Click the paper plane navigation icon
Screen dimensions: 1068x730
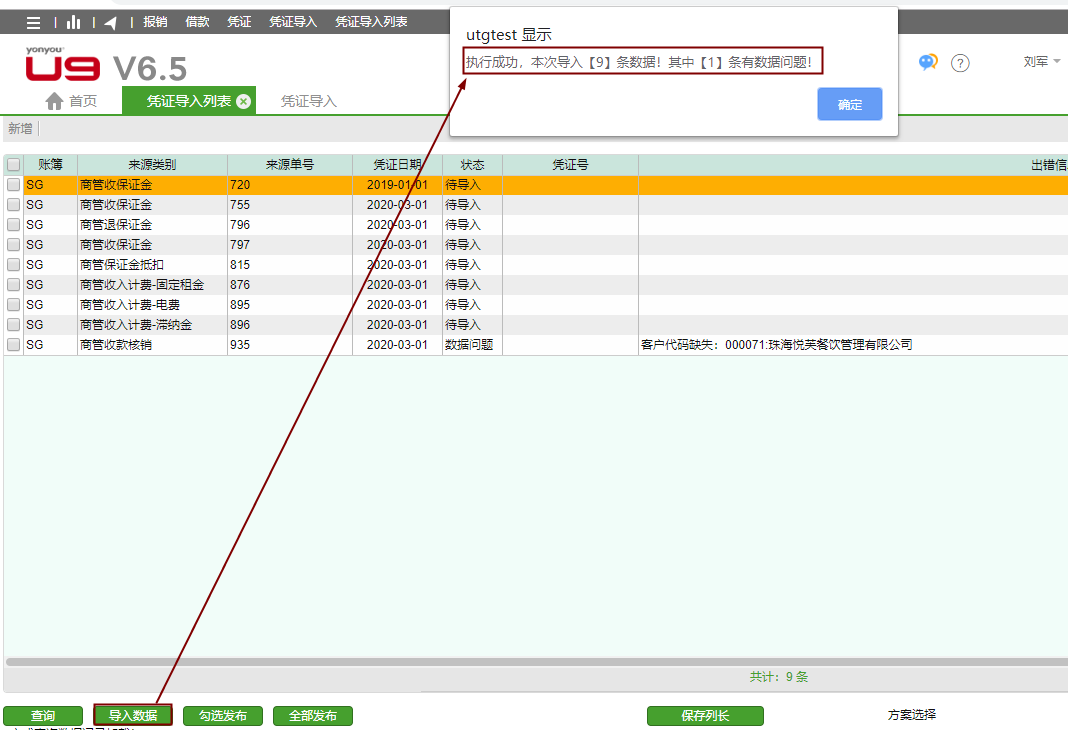pos(110,22)
